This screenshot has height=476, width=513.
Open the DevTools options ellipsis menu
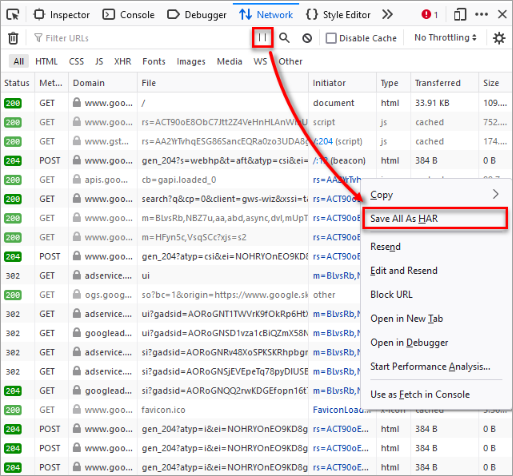pos(481,15)
